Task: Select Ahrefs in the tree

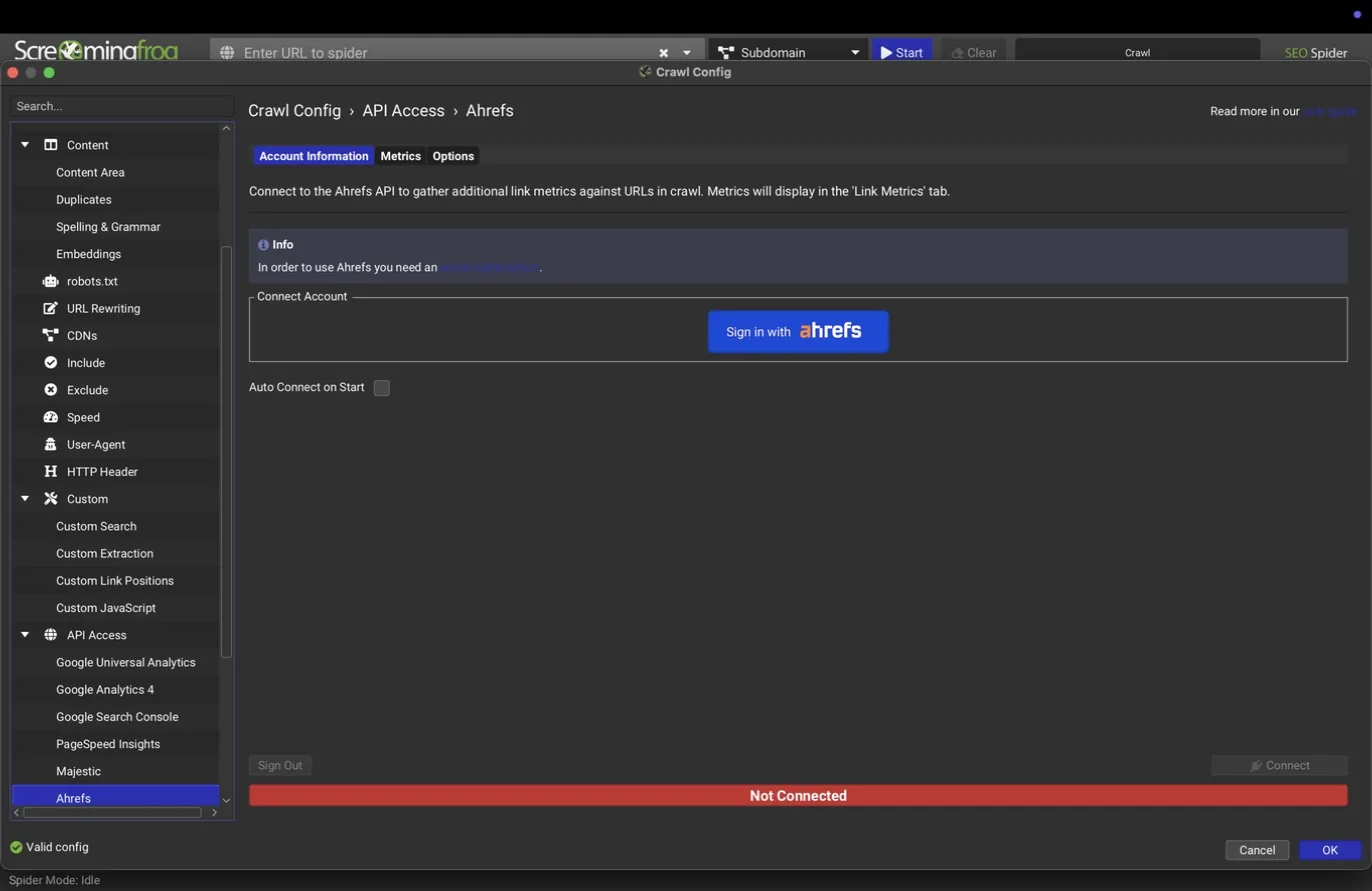Action: coord(115,797)
